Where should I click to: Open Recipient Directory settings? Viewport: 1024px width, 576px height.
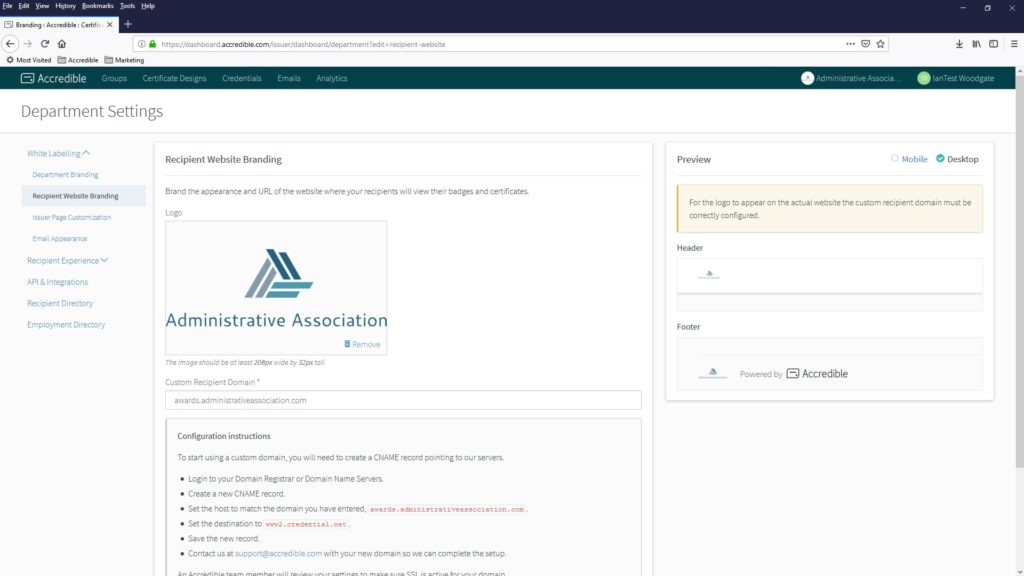coord(60,304)
